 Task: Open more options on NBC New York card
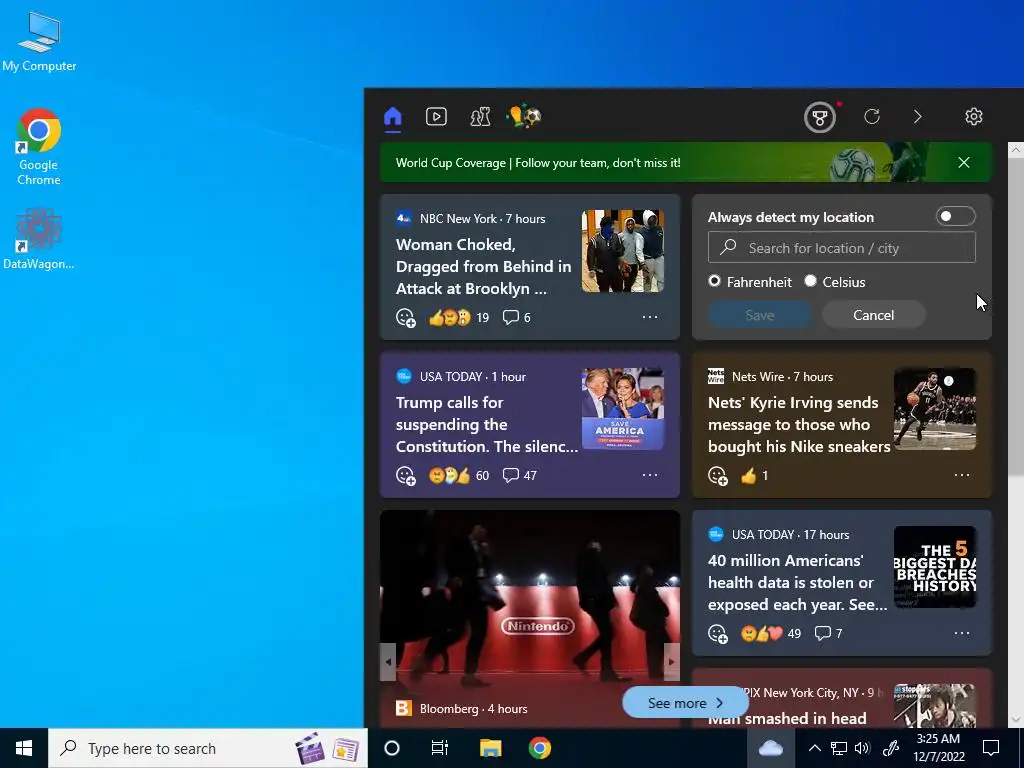(x=650, y=317)
